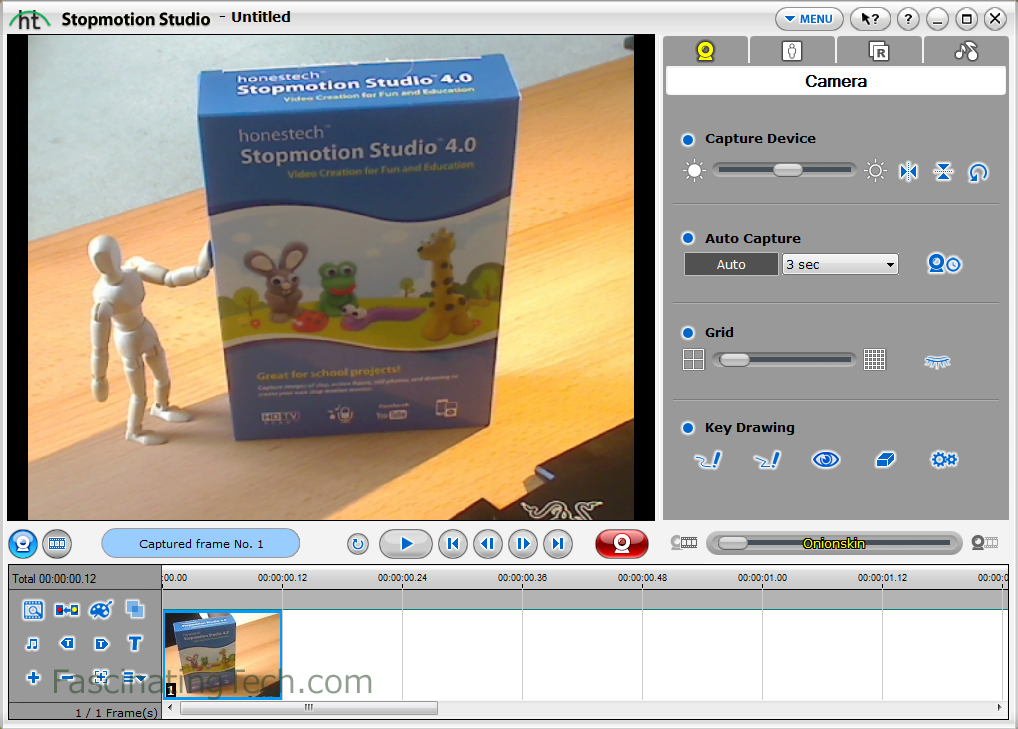Click the camera onionskin icon right of slider
The width and height of the screenshot is (1018, 729).
tap(984, 543)
